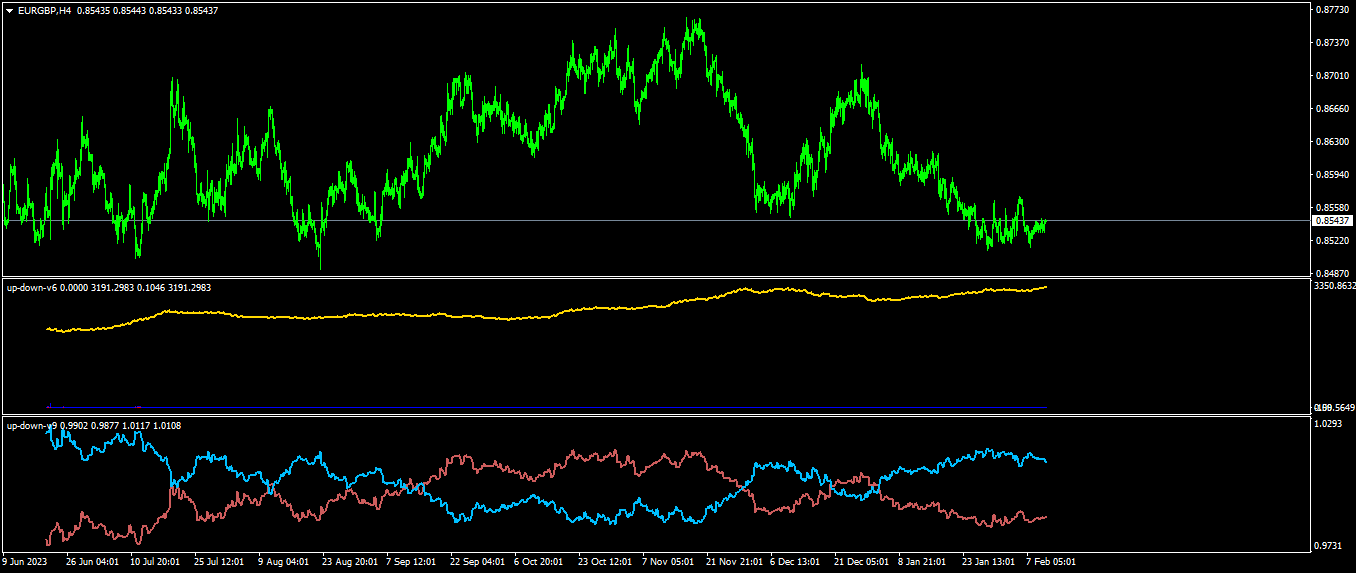Click the 7 Feb 05:01 time label
Viewport: 1356px width, 573px height.
click(x=1052, y=562)
